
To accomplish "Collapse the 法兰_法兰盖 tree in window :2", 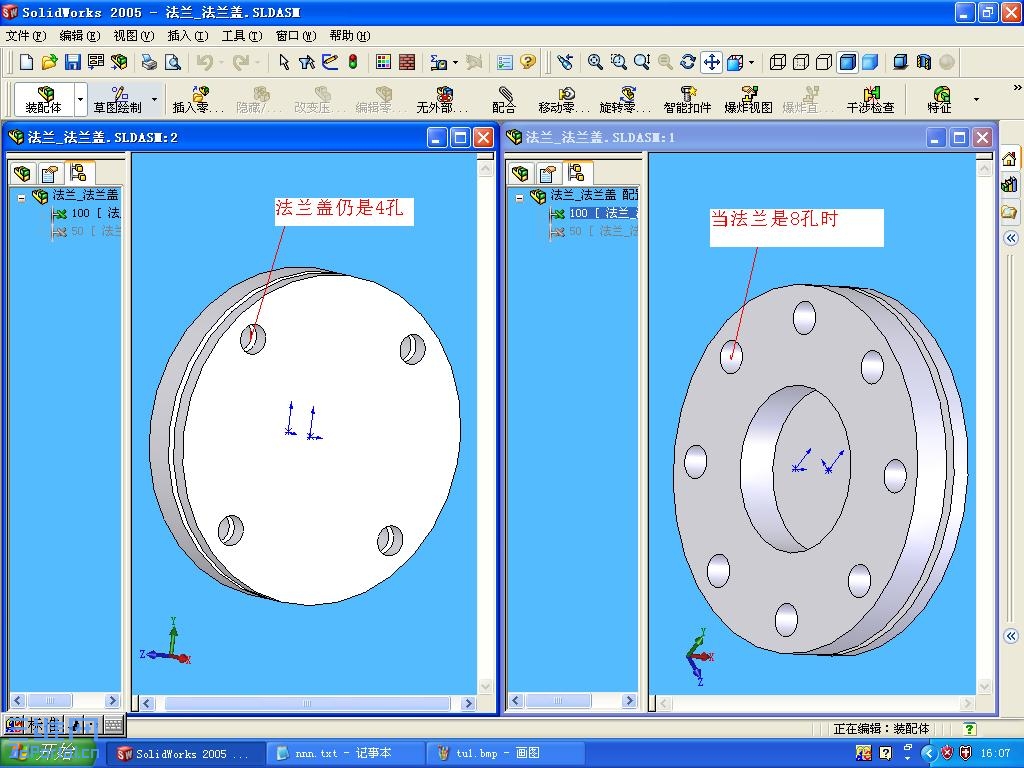I will tap(22, 197).
